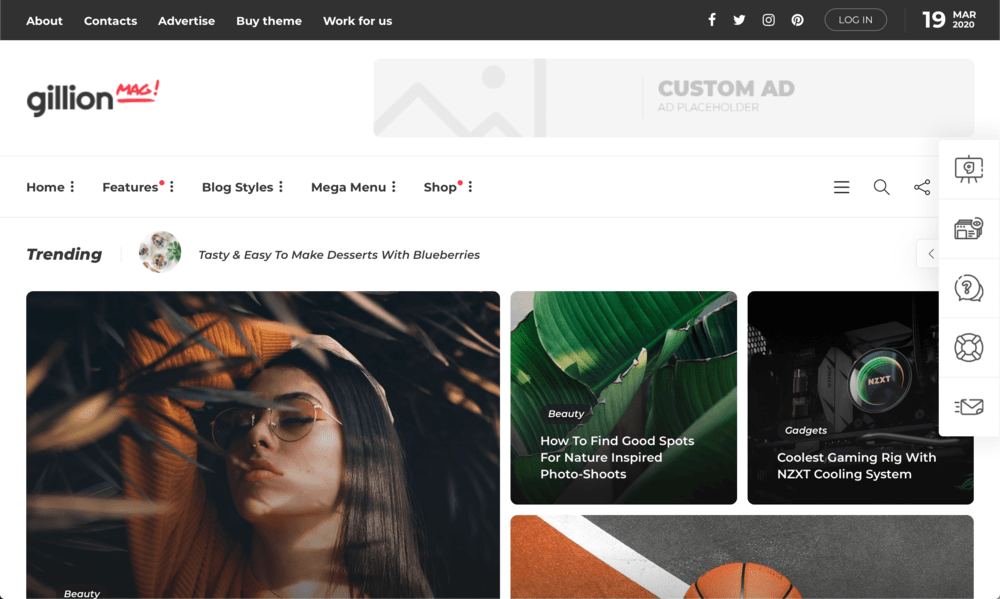Open the woman with glasses featured image
Image resolution: width=1000 pixels, height=599 pixels.
(263, 445)
